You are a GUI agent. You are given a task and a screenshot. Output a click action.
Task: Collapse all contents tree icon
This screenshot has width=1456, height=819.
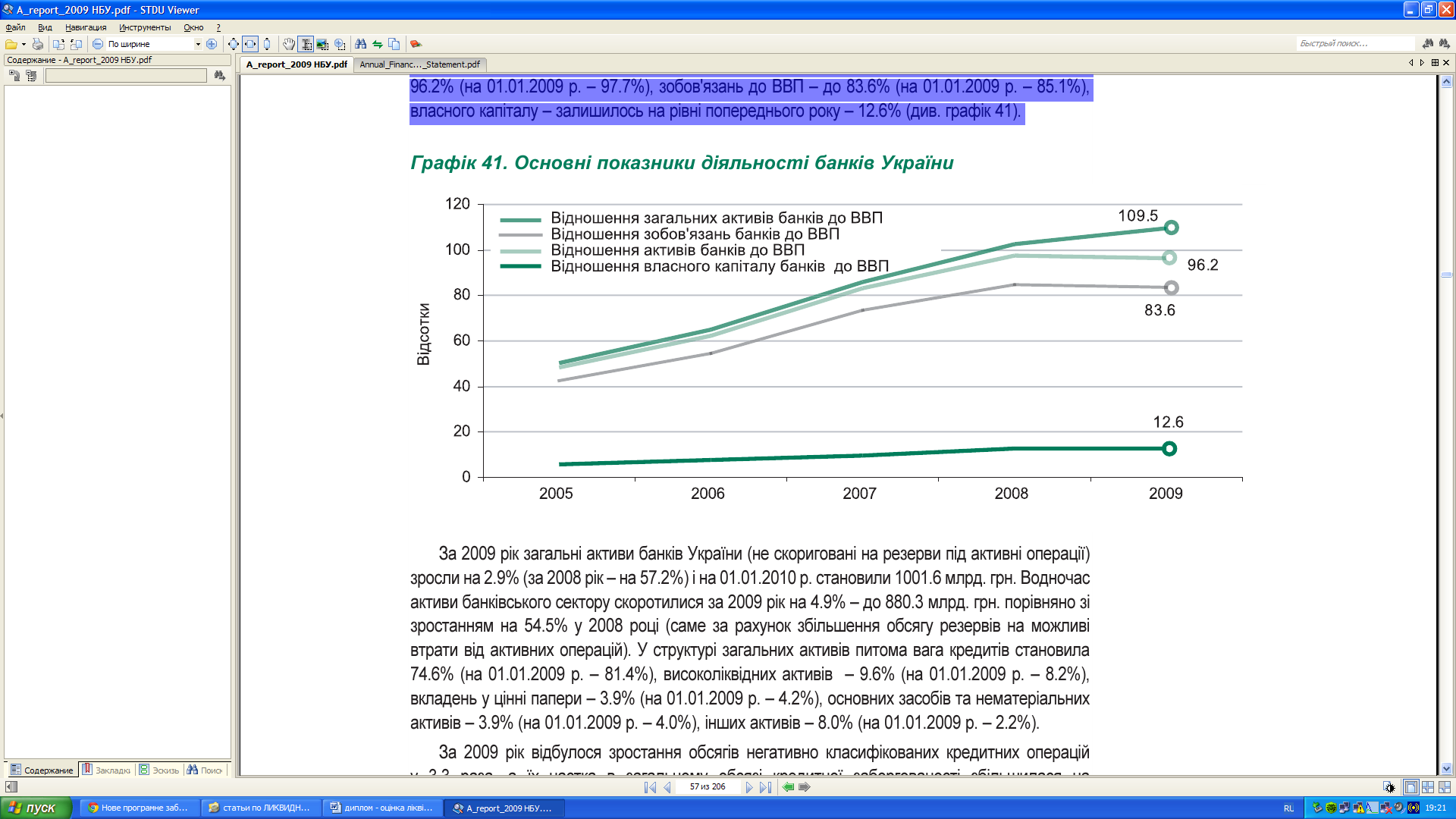click(x=31, y=75)
